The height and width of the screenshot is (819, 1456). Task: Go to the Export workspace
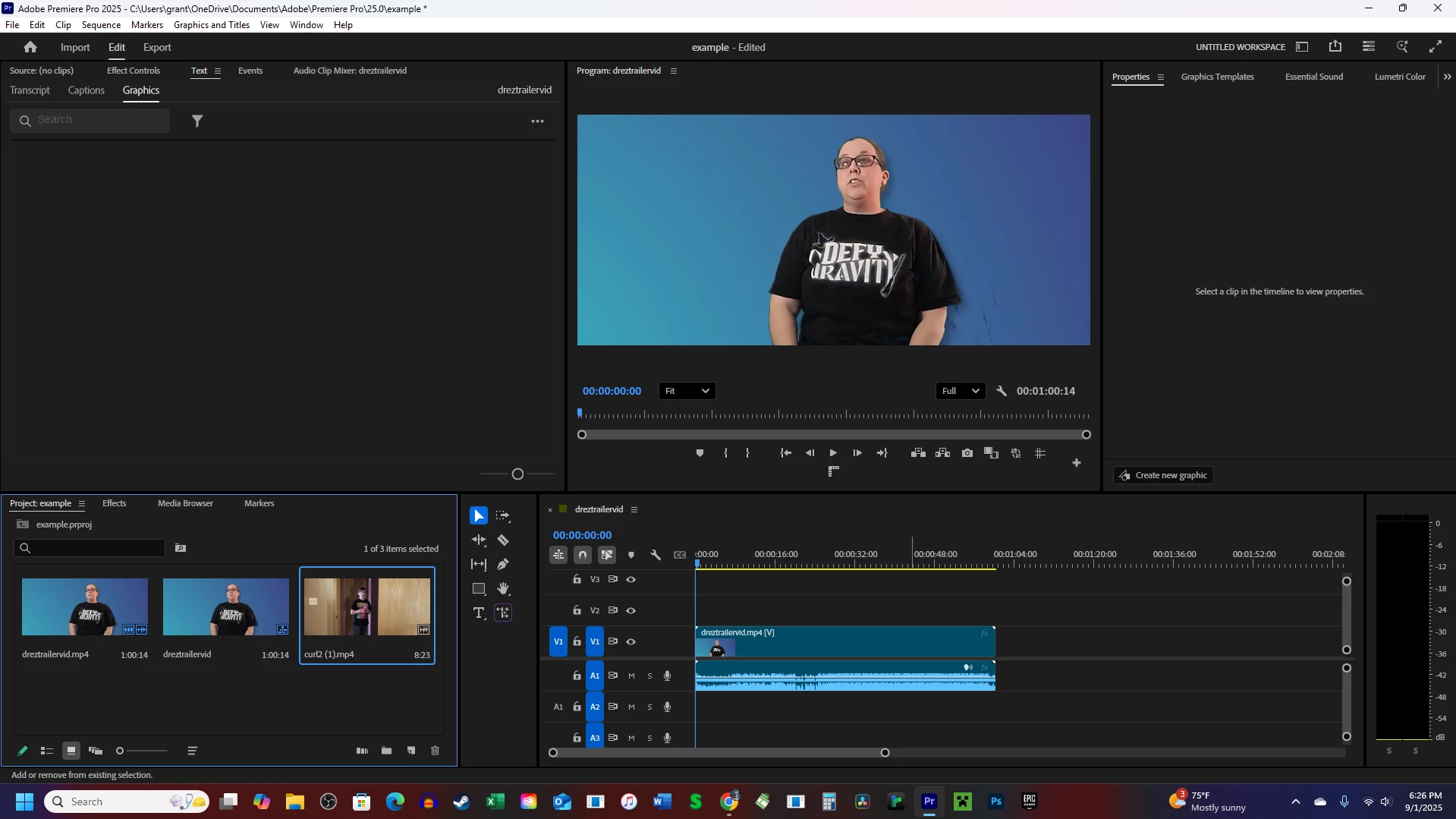pos(157,47)
